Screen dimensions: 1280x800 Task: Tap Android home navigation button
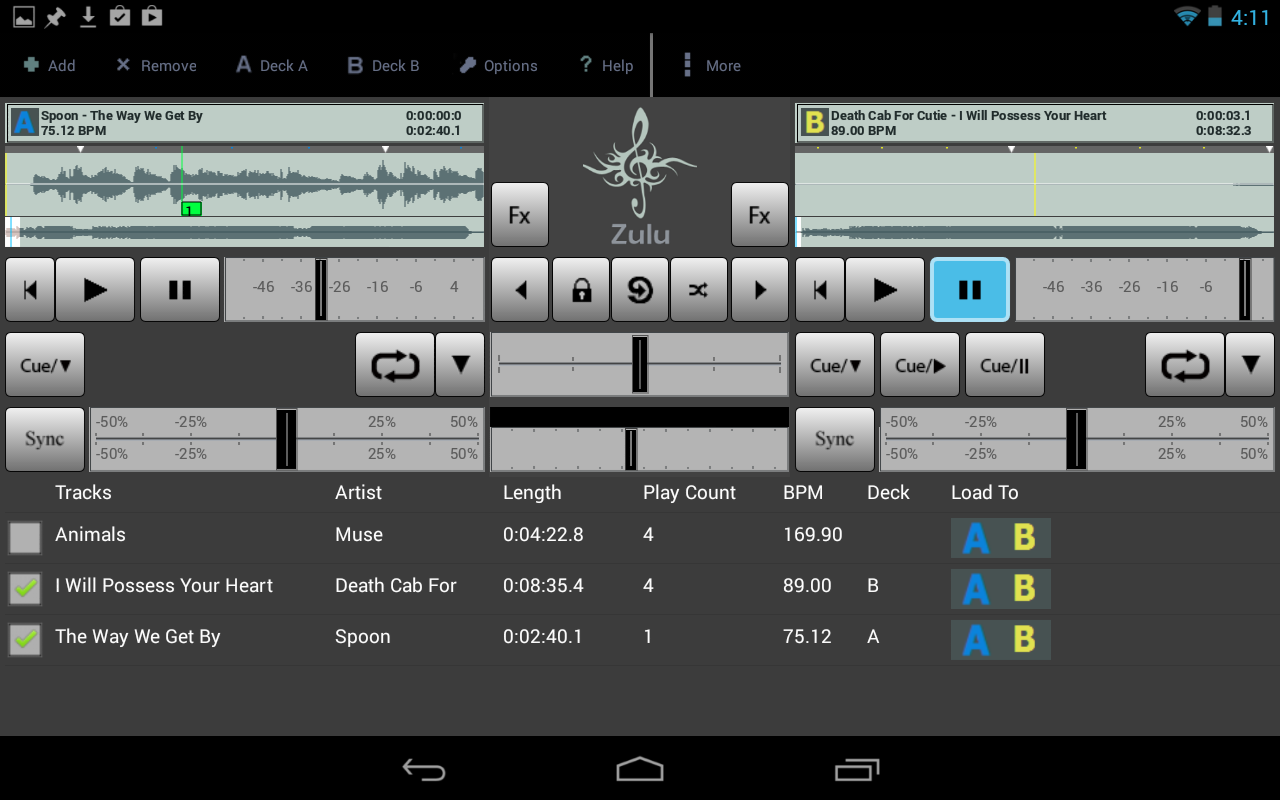click(x=640, y=769)
